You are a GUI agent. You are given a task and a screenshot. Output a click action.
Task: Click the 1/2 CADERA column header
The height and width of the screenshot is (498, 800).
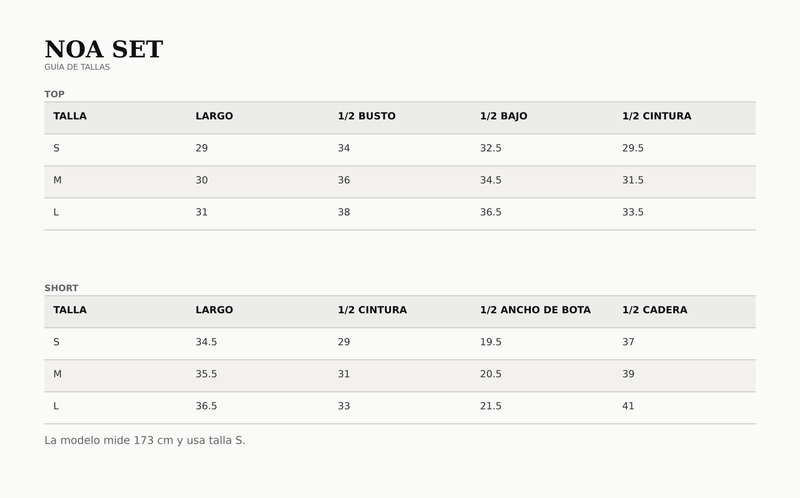(x=655, y=310)
